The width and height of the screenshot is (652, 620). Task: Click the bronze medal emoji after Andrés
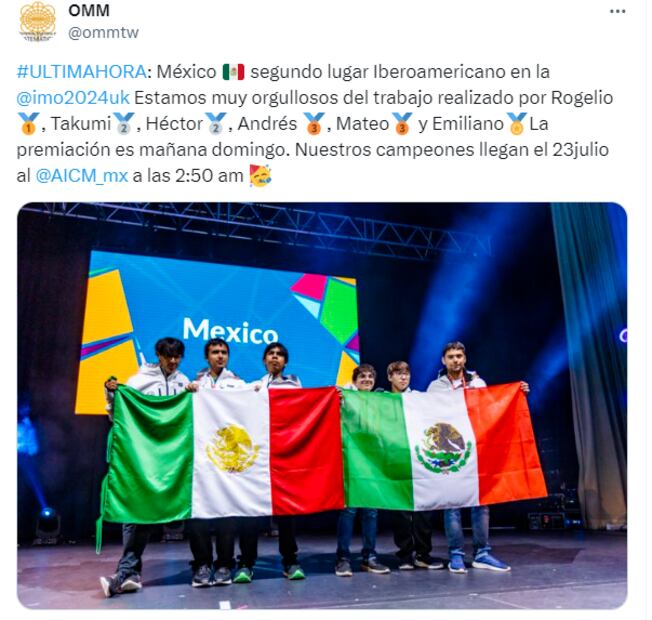[x=314, y=124]
